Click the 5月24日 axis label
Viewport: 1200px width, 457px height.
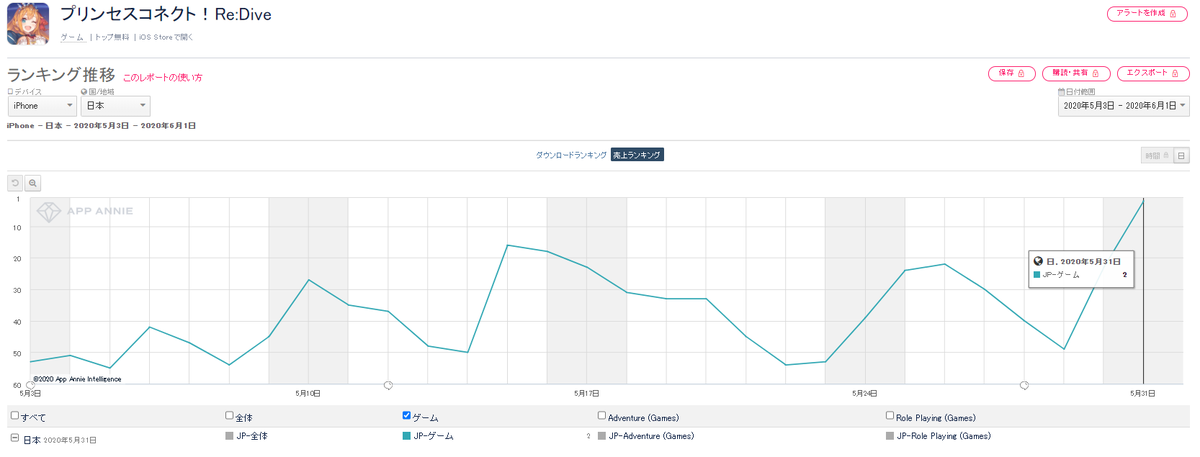coord(864,394)
